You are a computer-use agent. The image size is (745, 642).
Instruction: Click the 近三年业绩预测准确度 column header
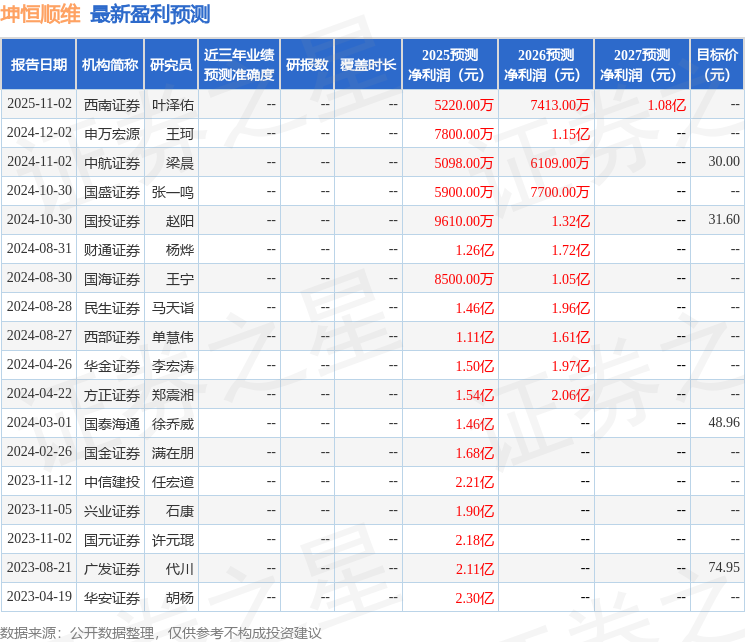pyautogui.click(x=239, y=65)
